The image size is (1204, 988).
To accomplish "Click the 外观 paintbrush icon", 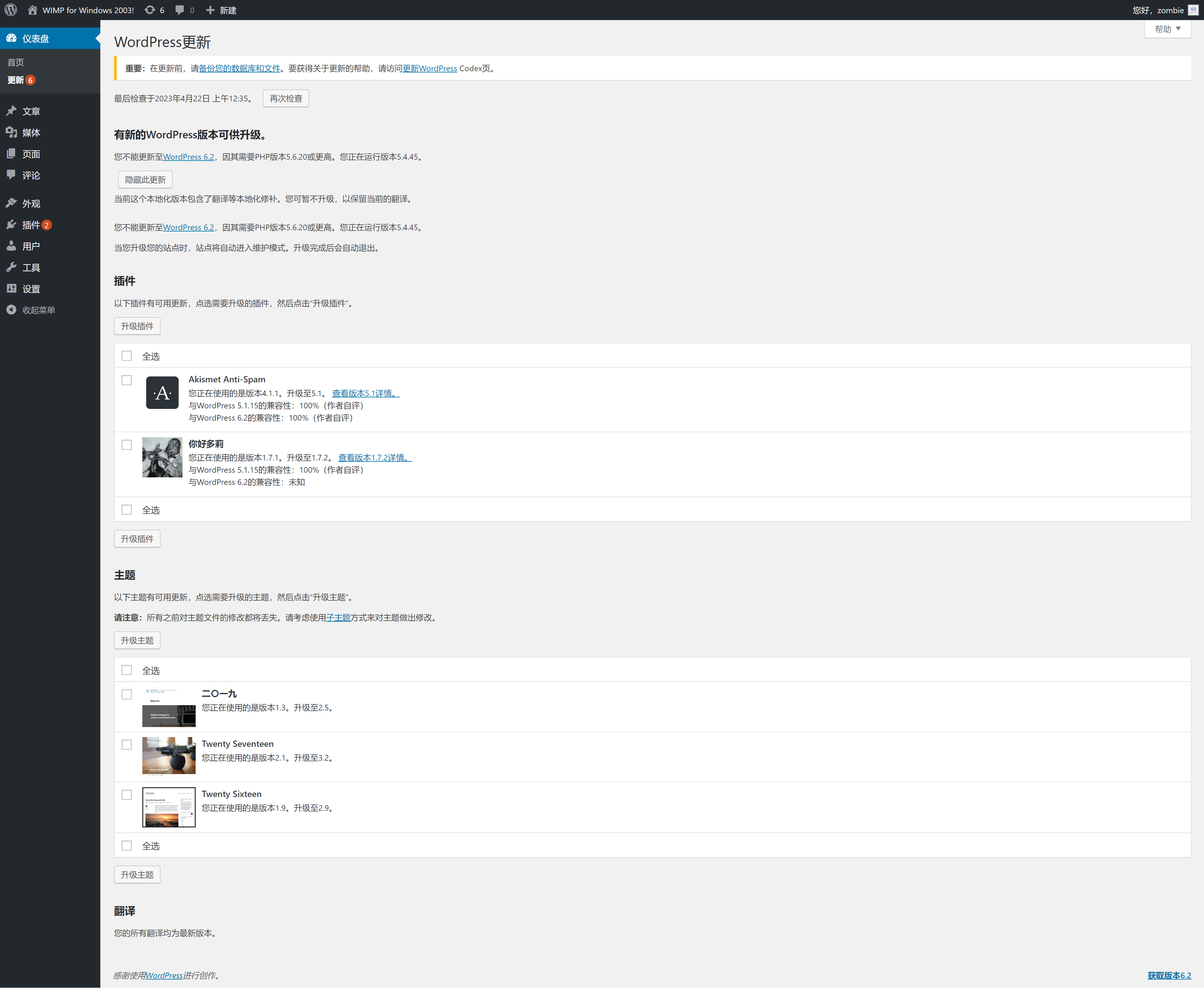I will (x=11, y=203).
